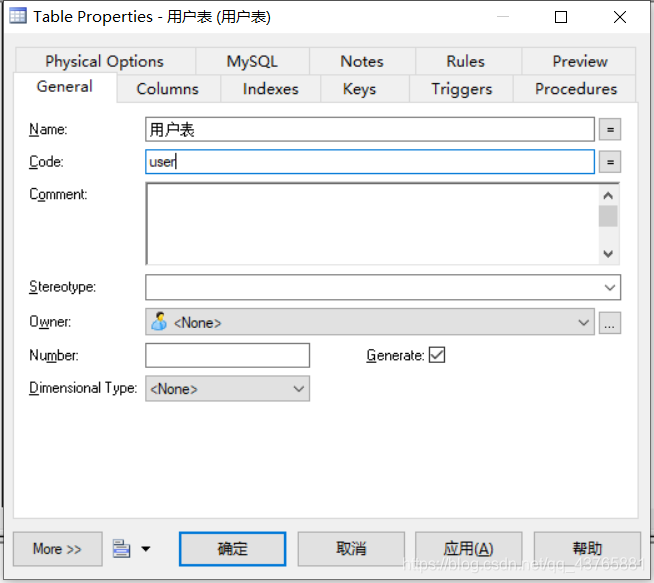Click the 应用(A) apply button
654x583 pixels.
(x=469, y=549)
